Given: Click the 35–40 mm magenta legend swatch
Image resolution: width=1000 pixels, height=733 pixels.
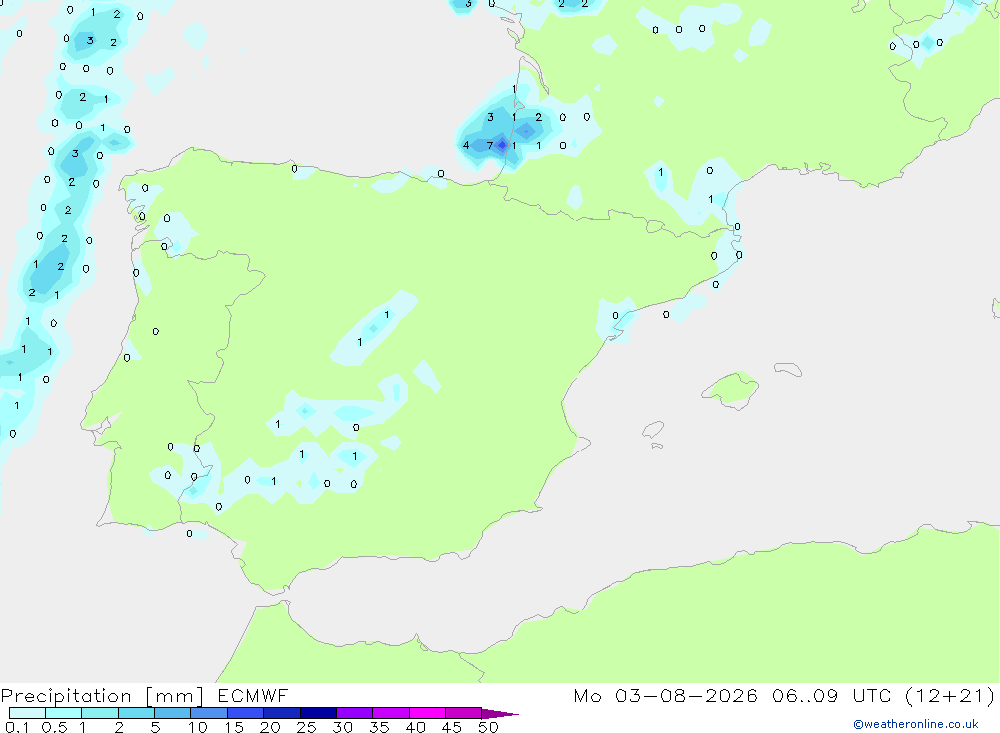Looking at the screenshot, I should coord(391,713).
